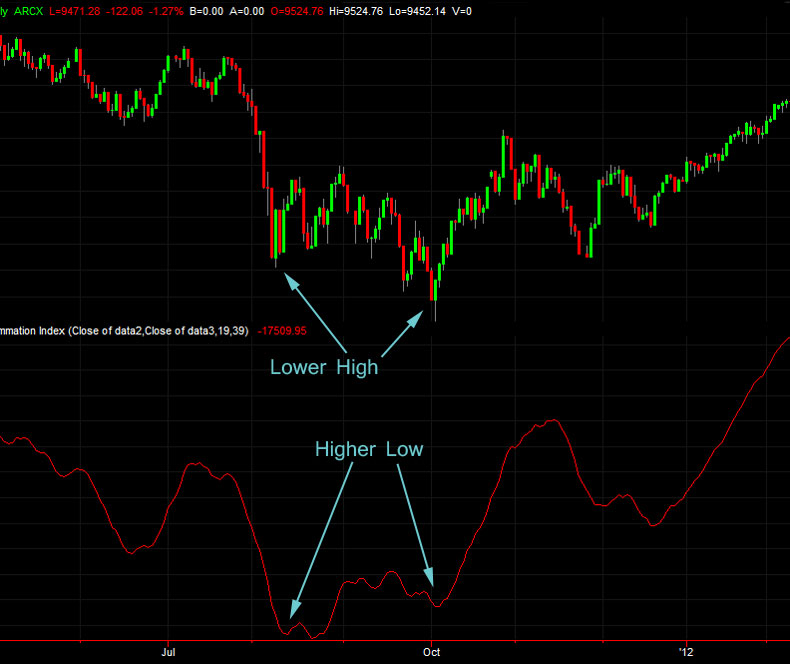Click the percent change -1.27% value
Screen dimensions: 790x664
[166, 11]
